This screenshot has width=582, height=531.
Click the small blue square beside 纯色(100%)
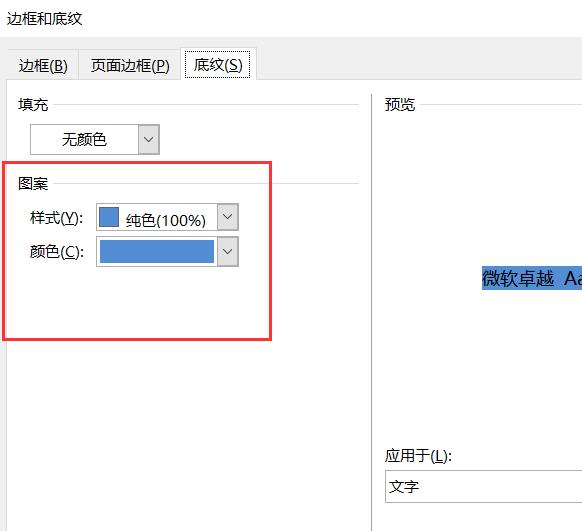pos(109,217)
